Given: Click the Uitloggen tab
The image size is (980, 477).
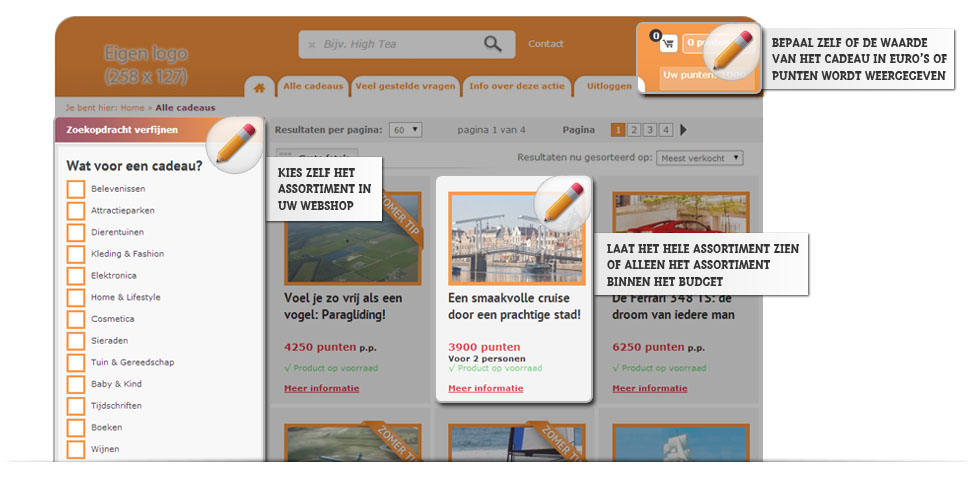Looking at the screenshot, I should (609, 86).
